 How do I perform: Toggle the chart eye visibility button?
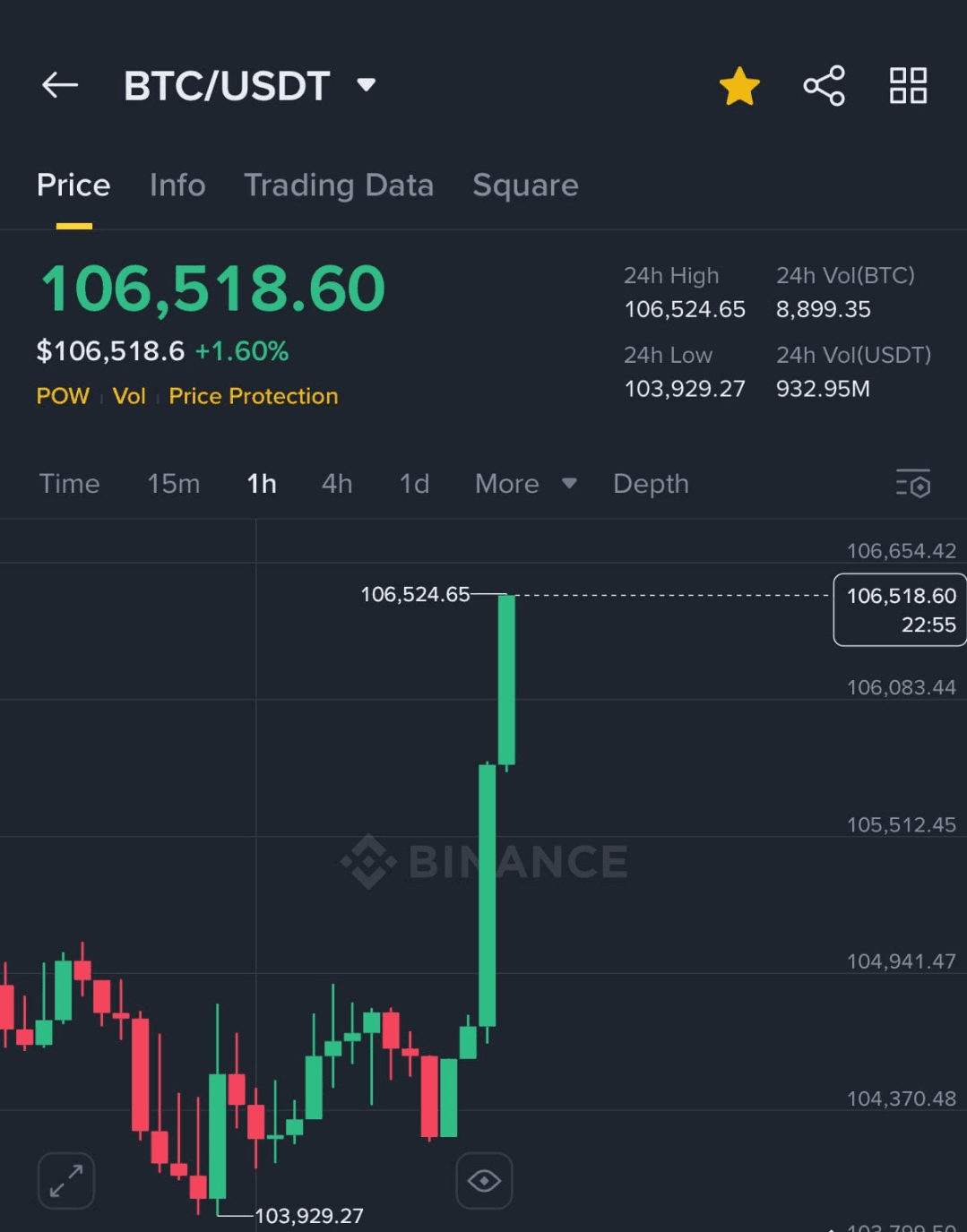tap(484, 1180)
